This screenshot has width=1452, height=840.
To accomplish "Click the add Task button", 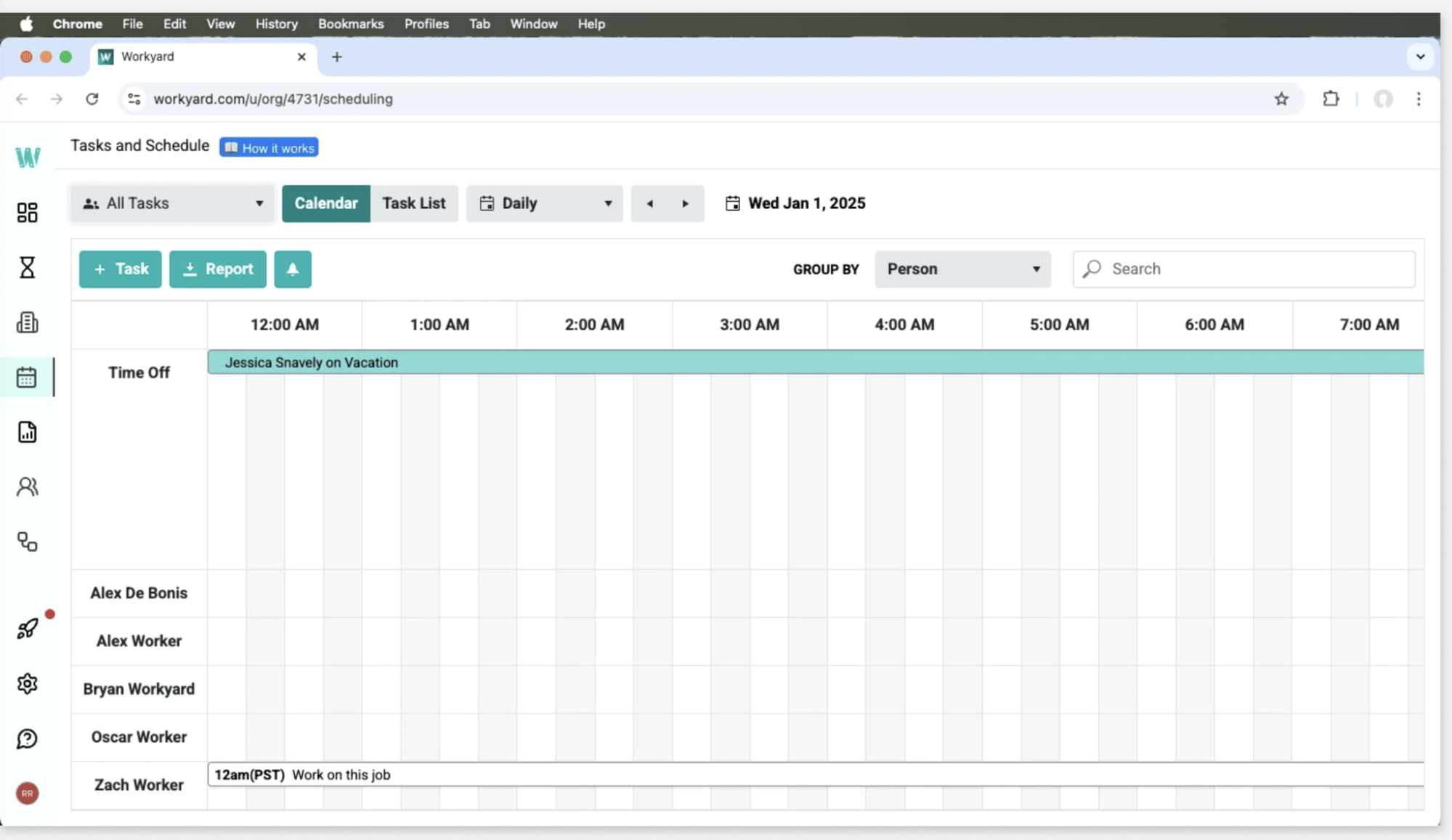I will click(x=121, y=269).
